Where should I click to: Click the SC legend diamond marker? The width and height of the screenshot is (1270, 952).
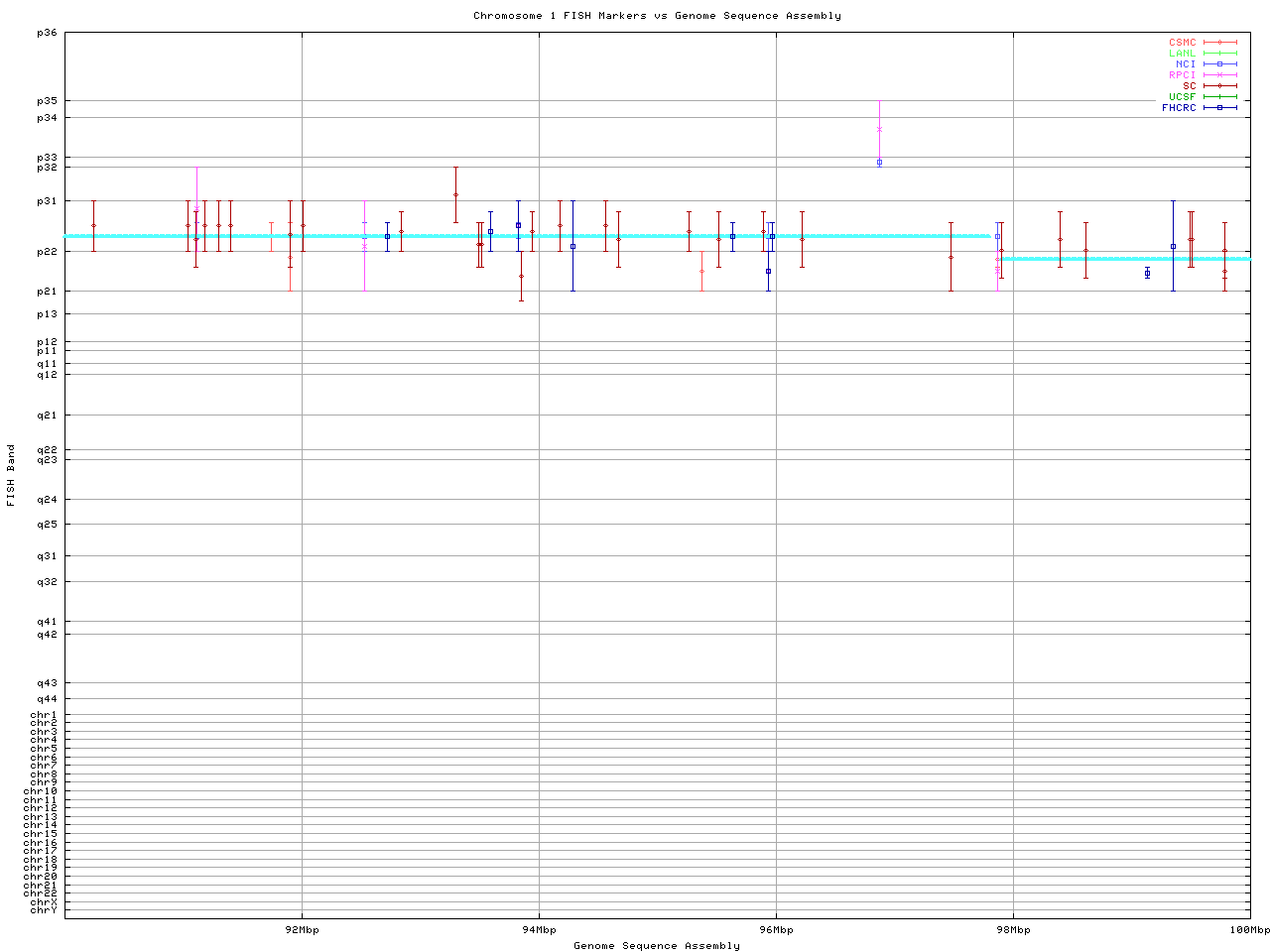point(1219,86)
